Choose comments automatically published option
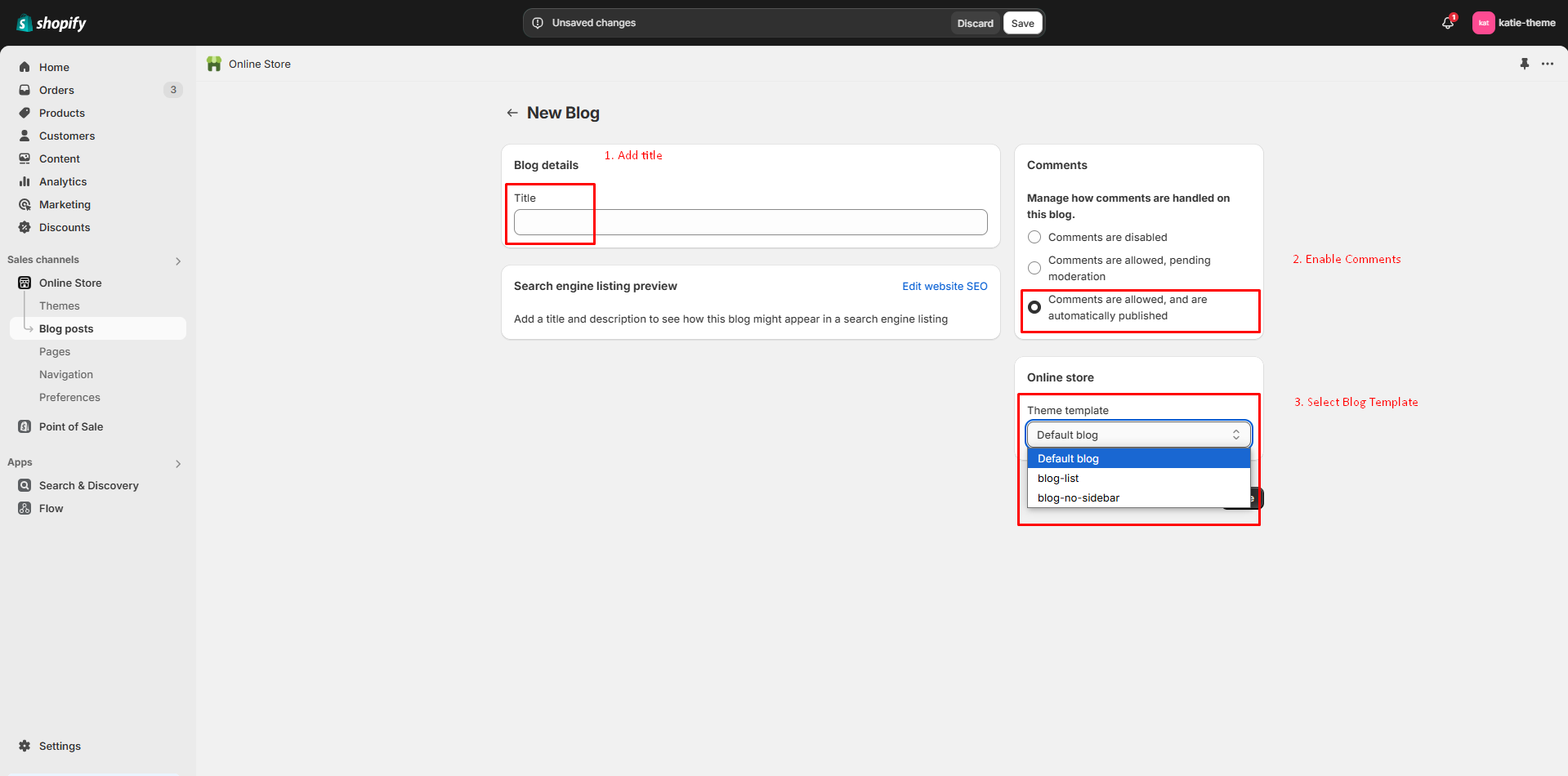The width and height of the screenshot is (1568, 776). click(x=1034, y=307)
